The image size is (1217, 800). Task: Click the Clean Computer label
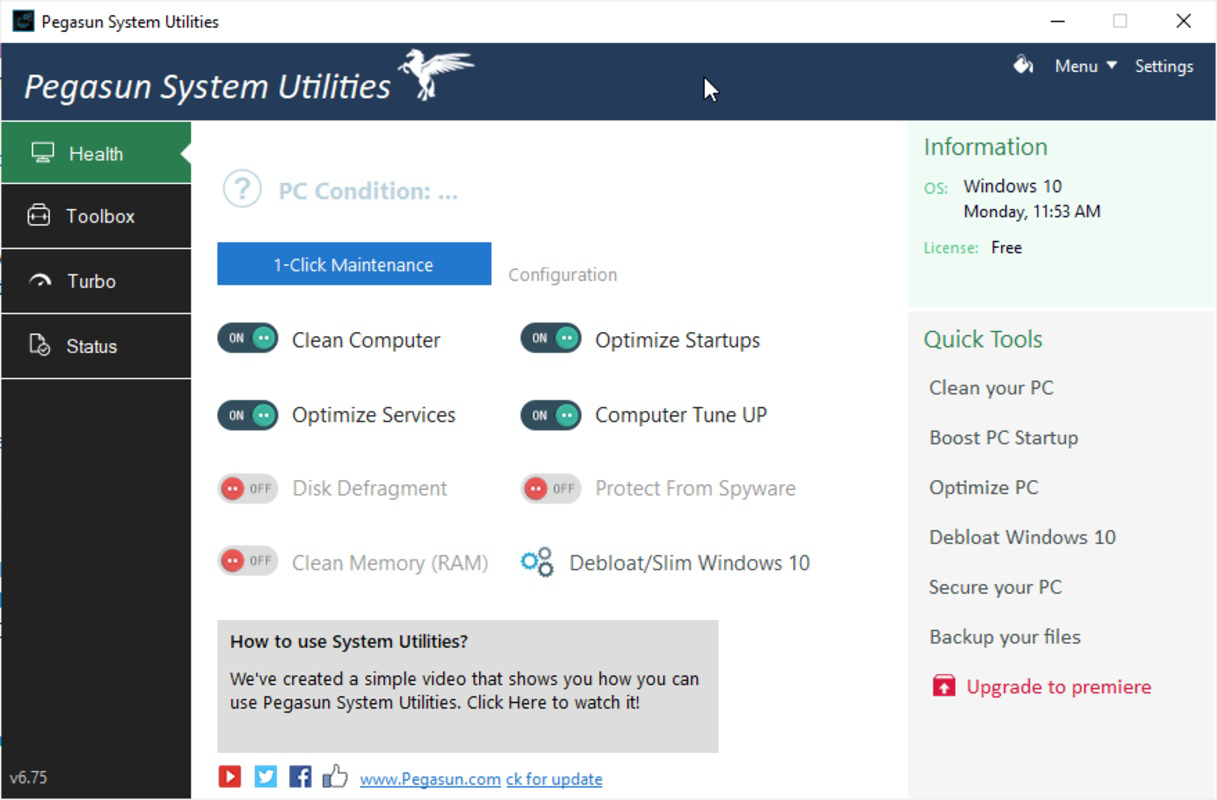pyautogui.click(x=366, y=340)
